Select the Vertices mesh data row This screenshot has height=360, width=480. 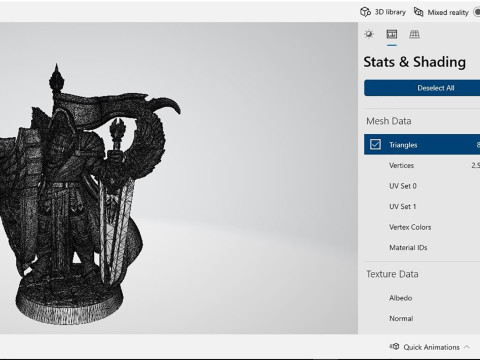pyautogui.click(x=422, y=165)
